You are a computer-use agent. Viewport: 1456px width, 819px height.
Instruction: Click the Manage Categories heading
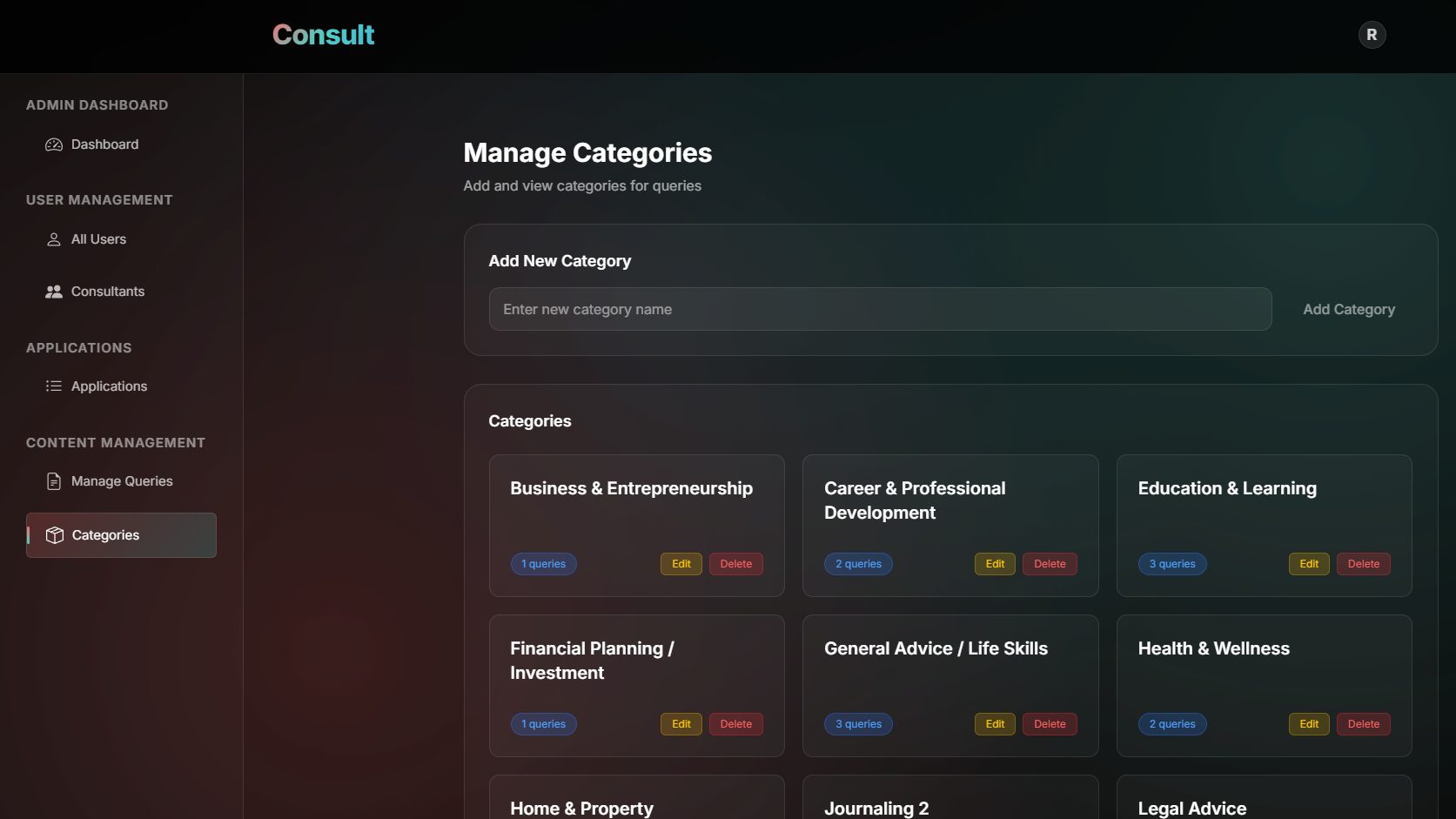tap(587, 153)
